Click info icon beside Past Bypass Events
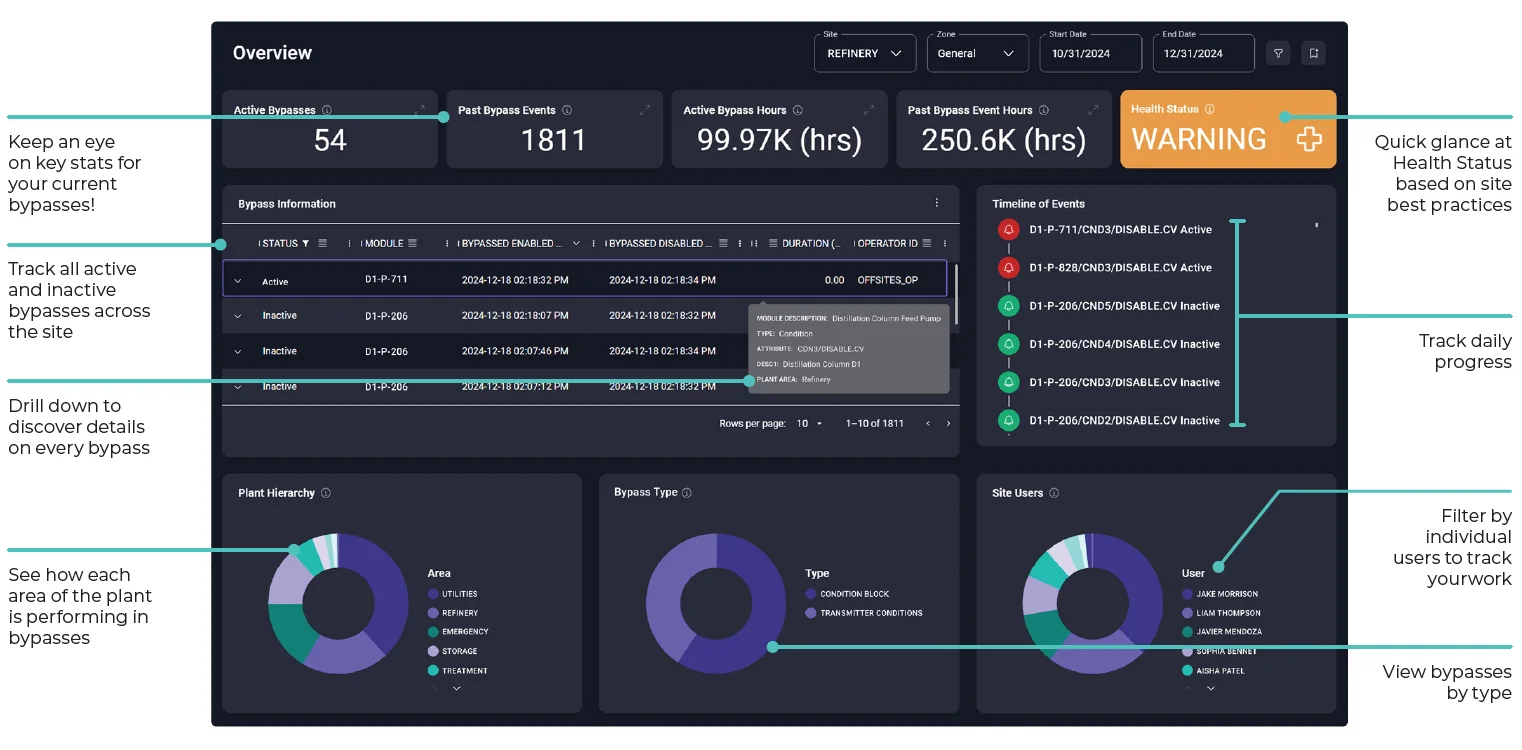This screenshot has height=750, width=1522. 567,110
